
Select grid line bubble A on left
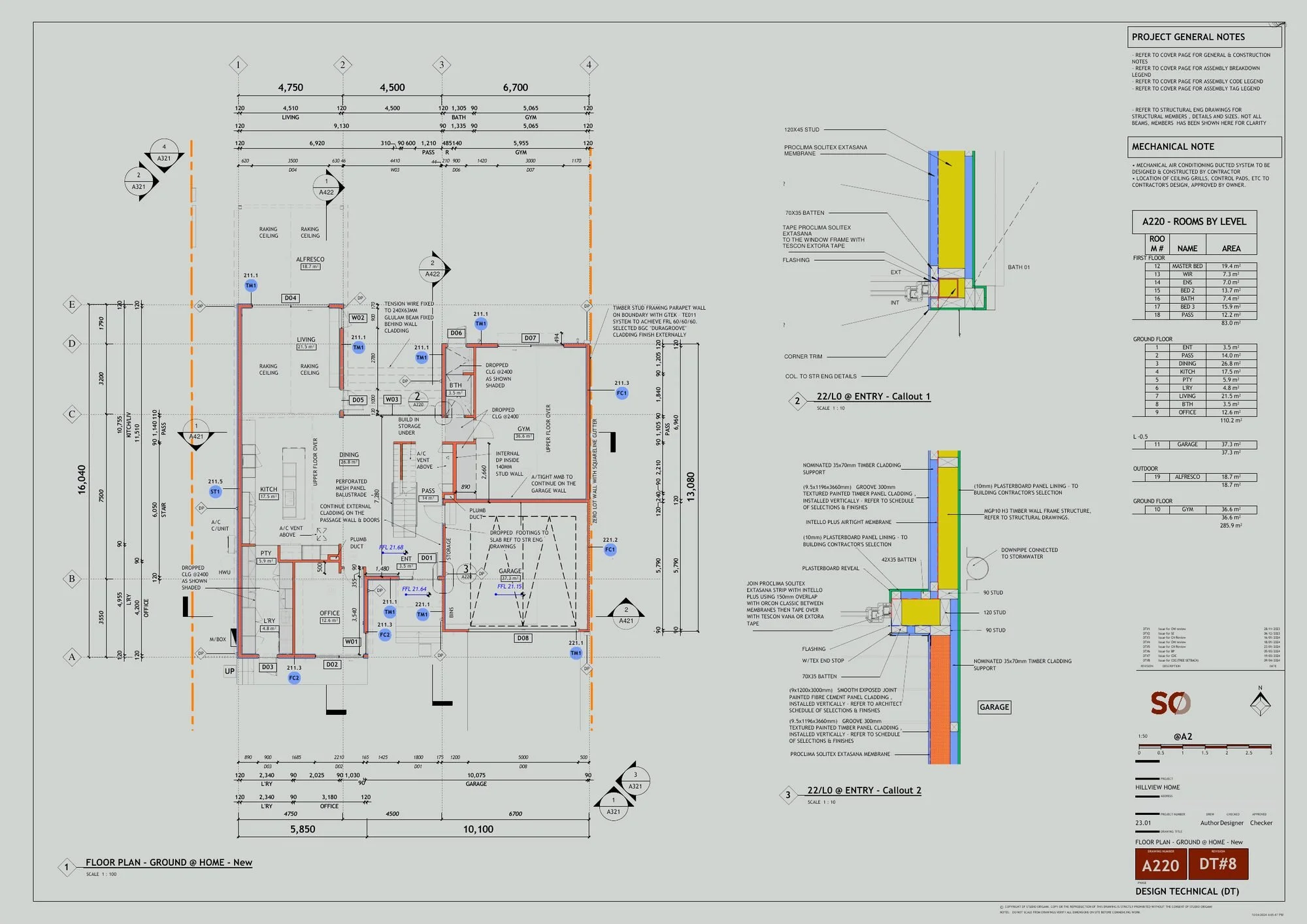point(72,657)
